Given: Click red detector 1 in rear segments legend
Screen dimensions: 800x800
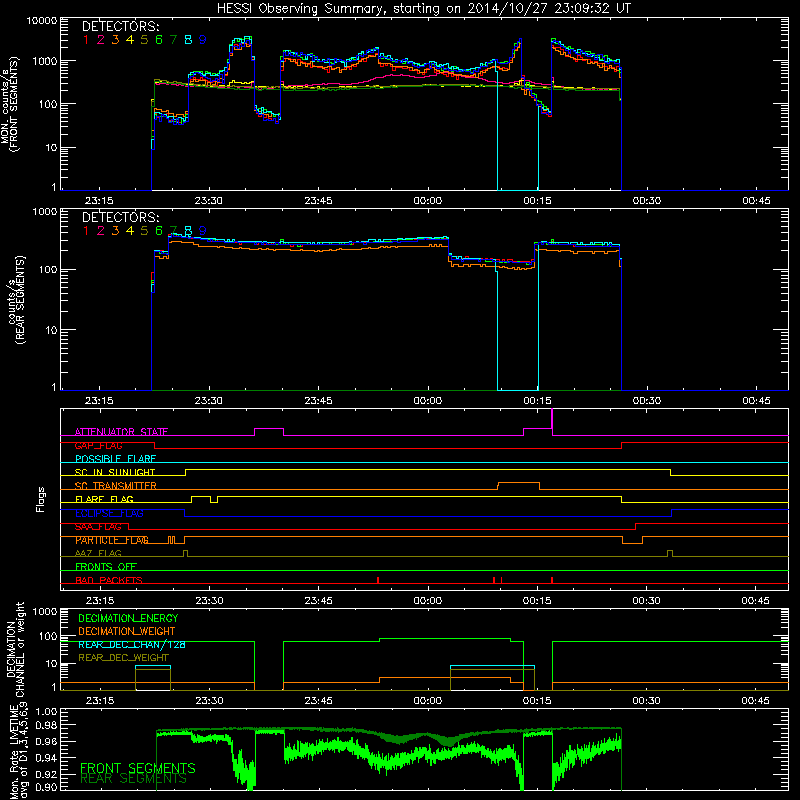Looking at the screenshot, I should tap(86, 231).
